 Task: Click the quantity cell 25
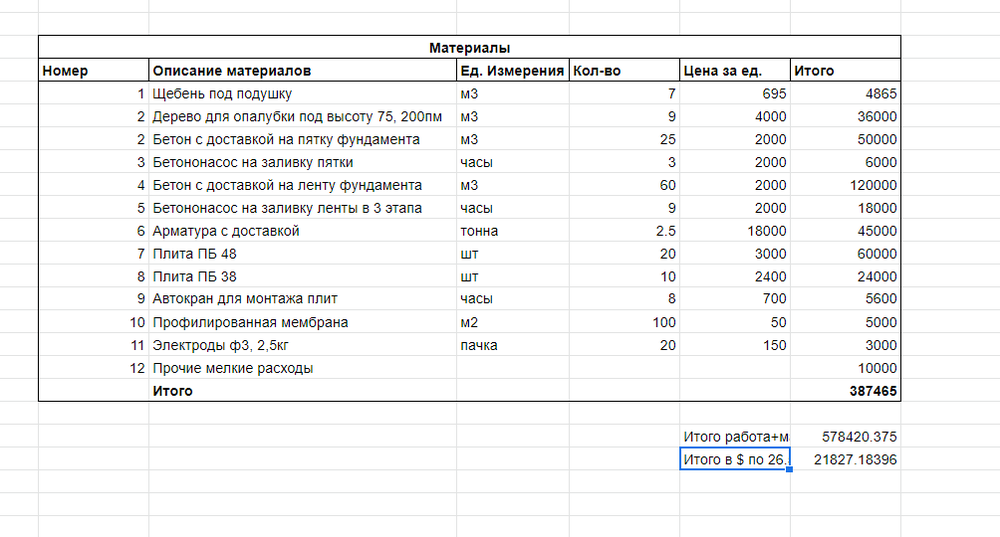[624, 139]
